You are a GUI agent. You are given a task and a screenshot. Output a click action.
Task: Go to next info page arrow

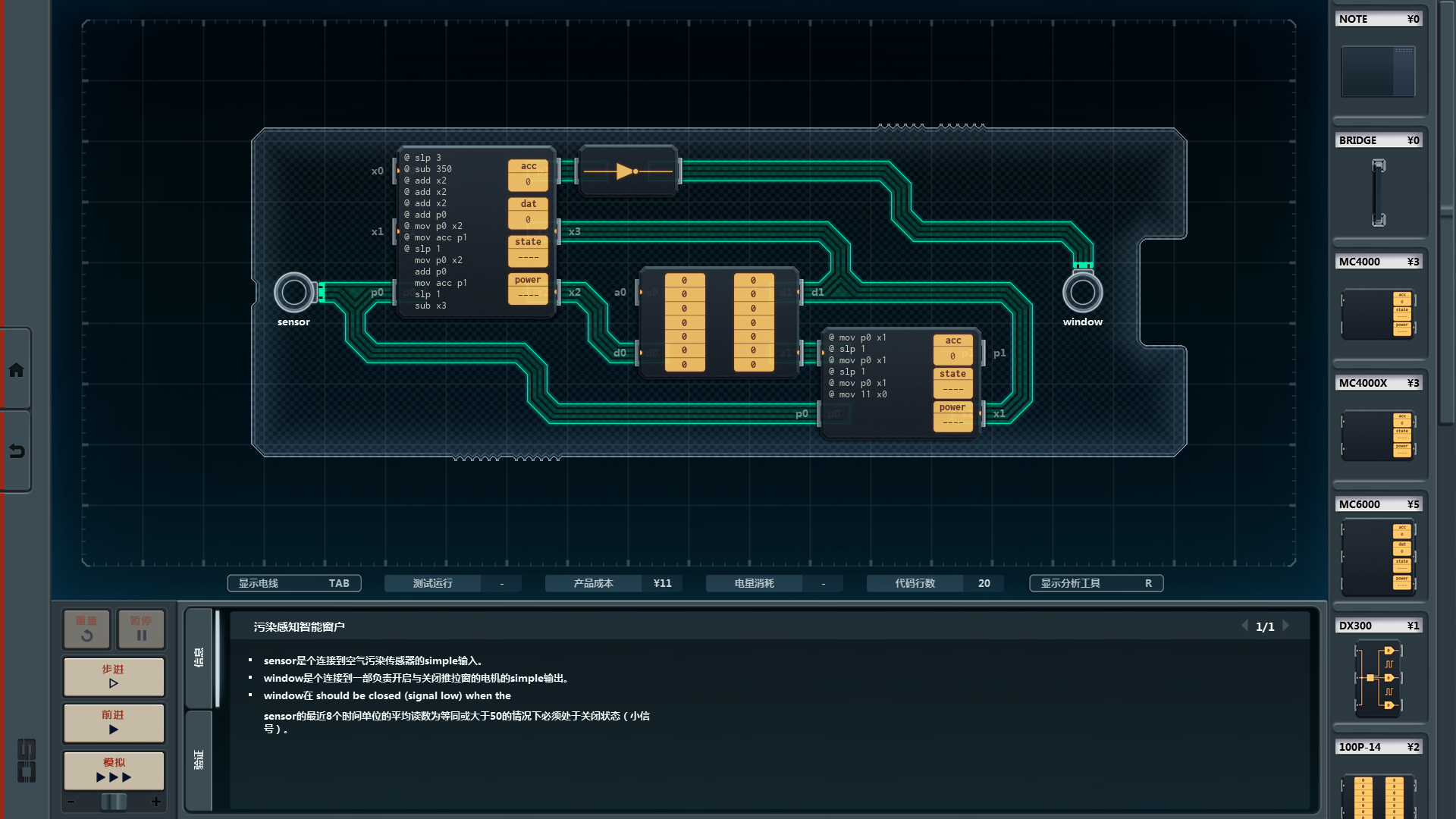tap(1286, 626)
